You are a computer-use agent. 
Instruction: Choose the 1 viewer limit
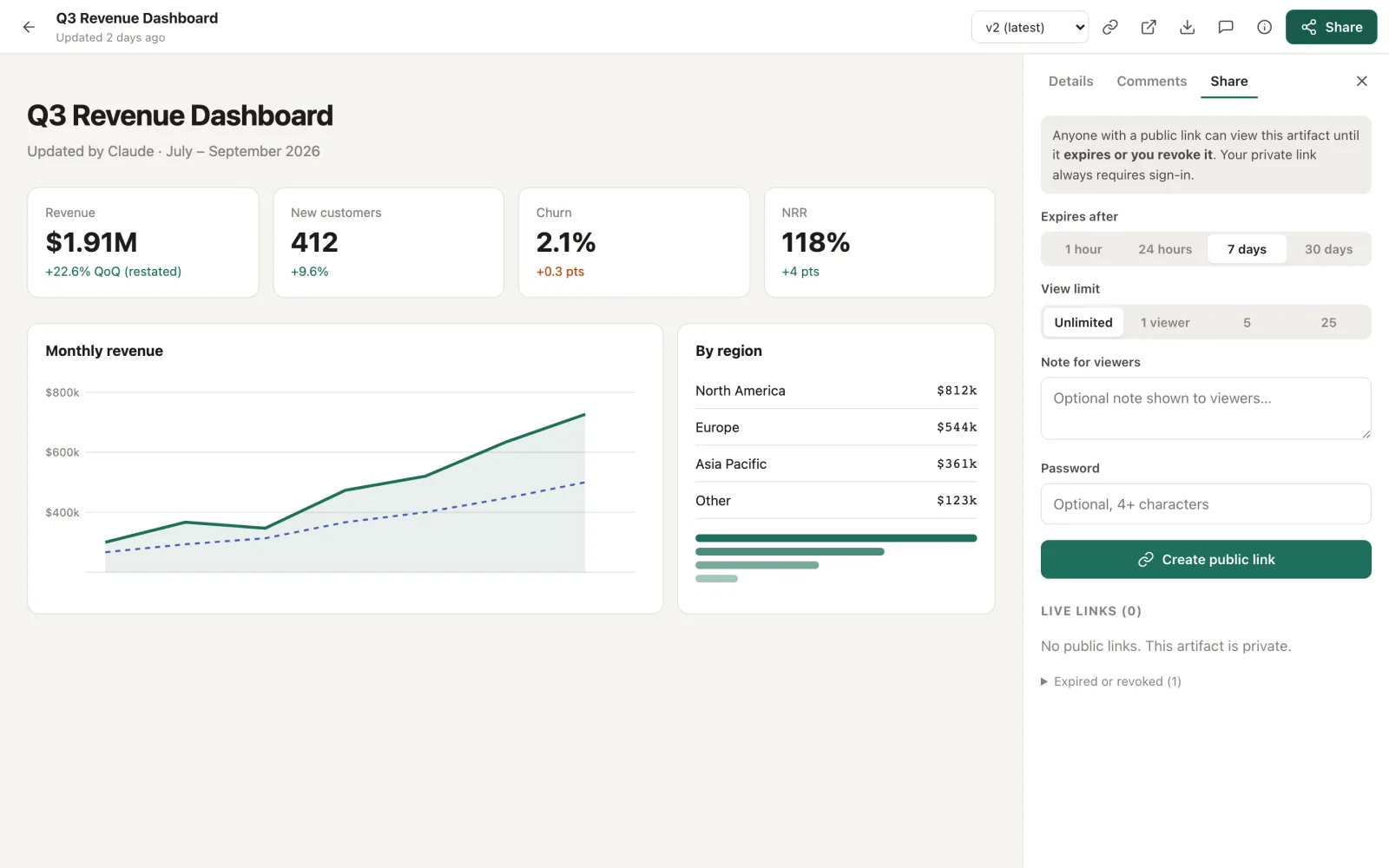[1165, 322]
